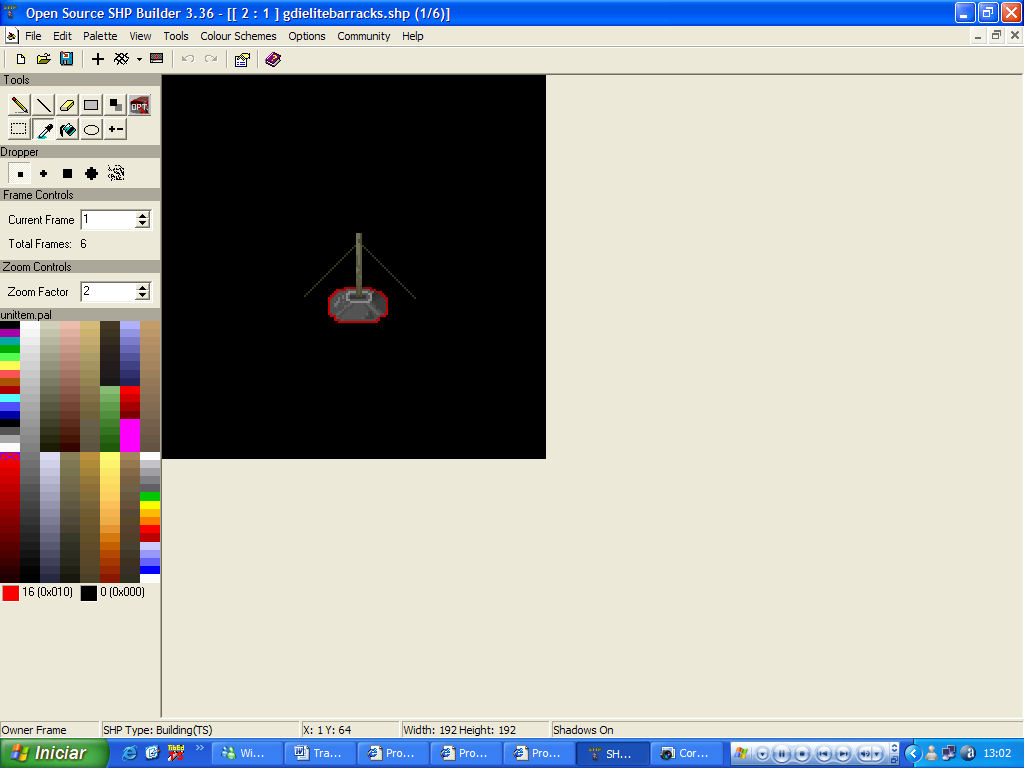
Task: Choose the spray pattern brush
Action: pyautogui.click(x=116, y=173)
